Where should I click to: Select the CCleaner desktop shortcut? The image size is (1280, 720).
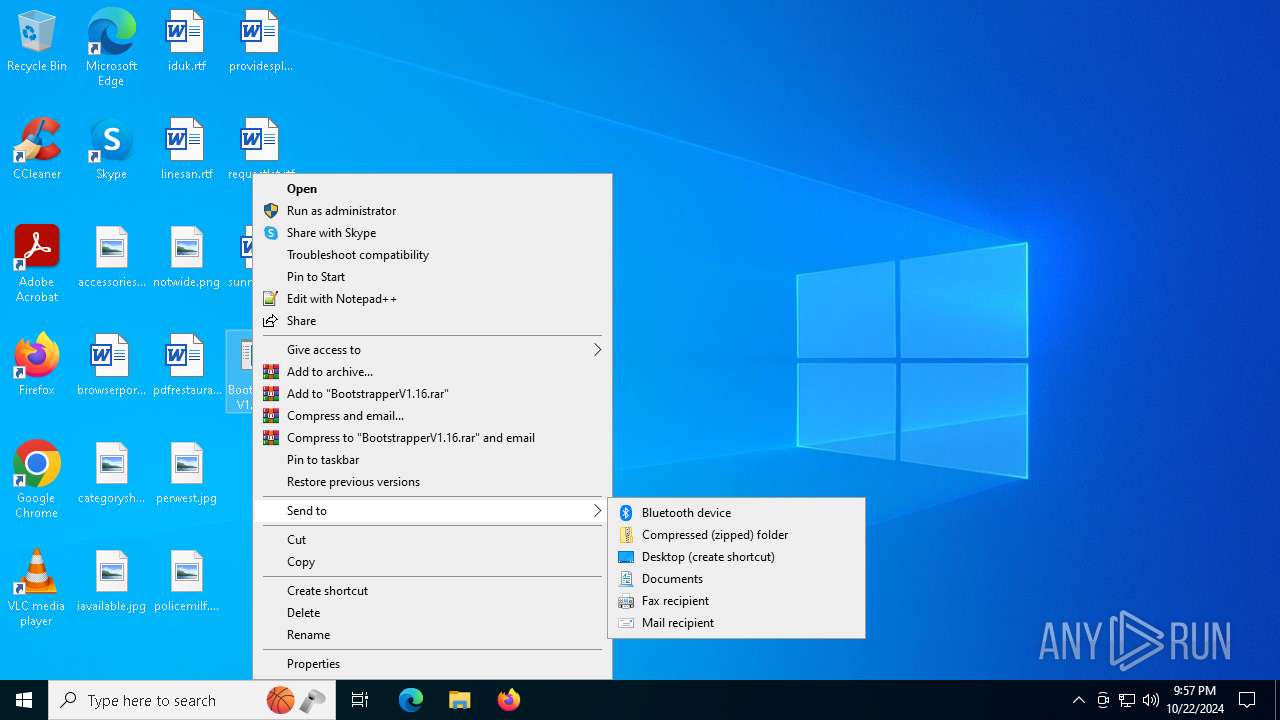pyautogui.click(x=37, y=150)
